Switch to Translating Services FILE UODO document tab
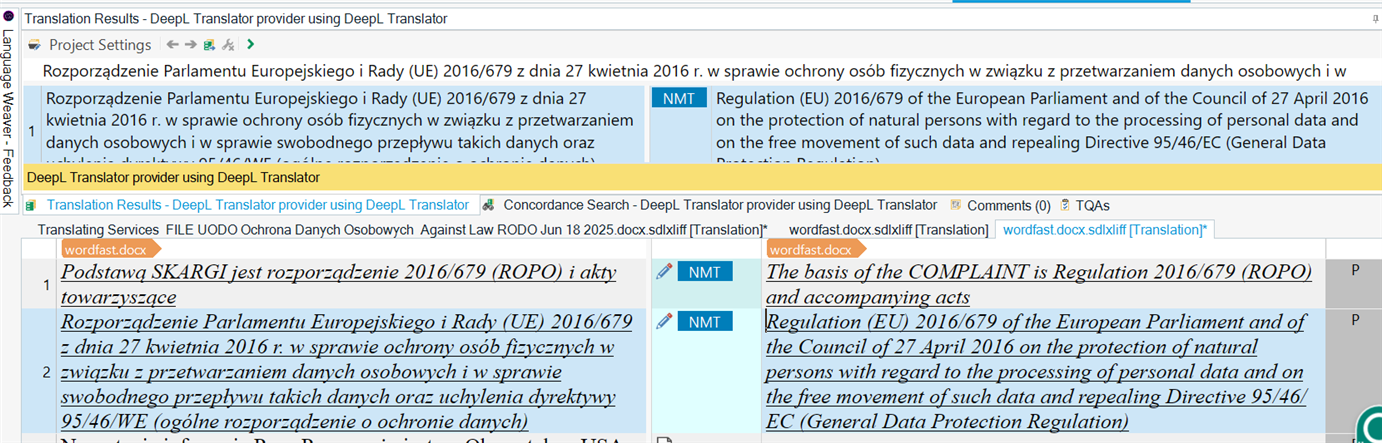This screenshot has height=443, width=1382. tap(400, 230)
